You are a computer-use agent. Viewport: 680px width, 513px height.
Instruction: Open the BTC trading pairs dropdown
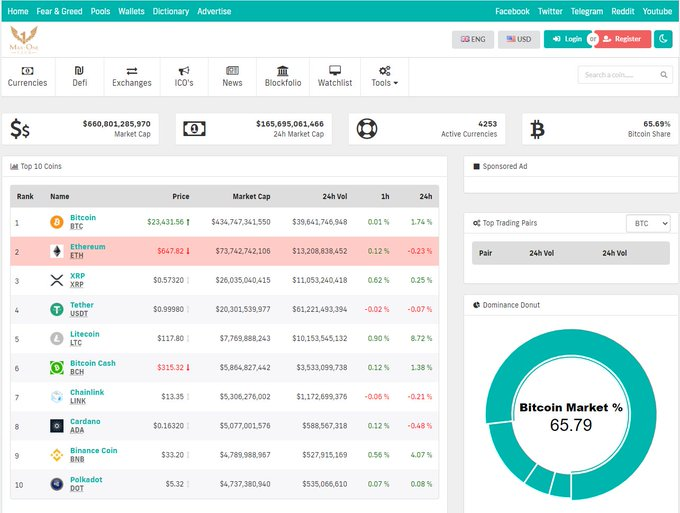pyautogui.click(x=648, y=223)
